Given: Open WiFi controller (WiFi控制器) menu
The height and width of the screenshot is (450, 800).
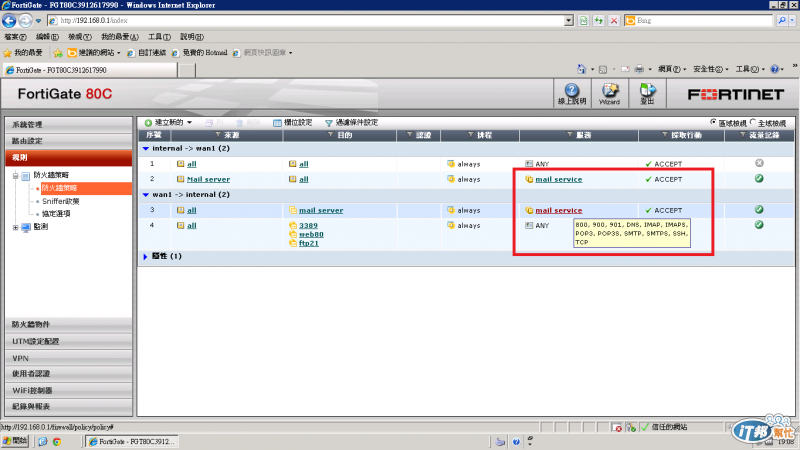Looking at the screenshot, I should pyautogui.click(x=69, y=390).
